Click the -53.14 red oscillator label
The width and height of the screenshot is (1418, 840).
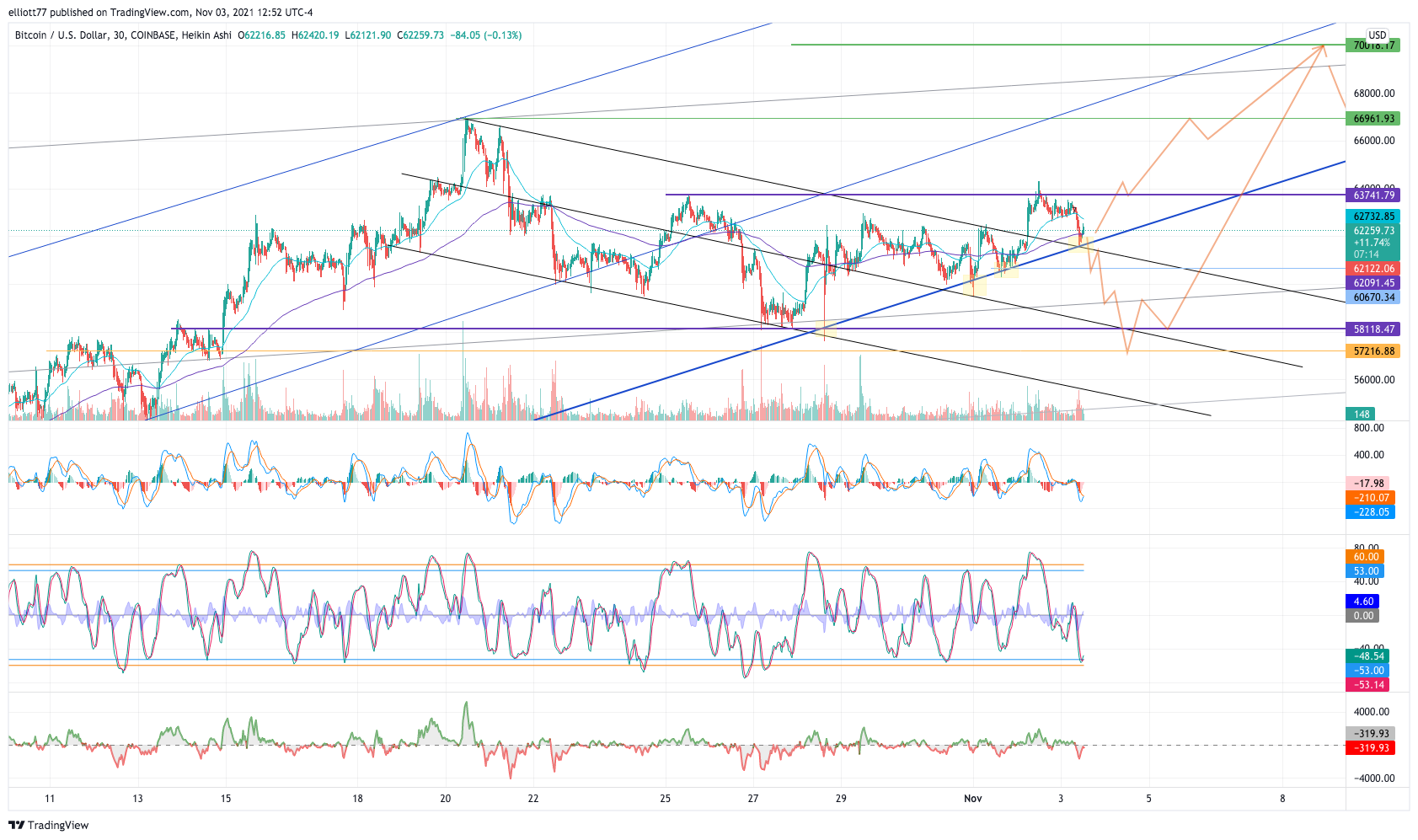coord(1367,685)
